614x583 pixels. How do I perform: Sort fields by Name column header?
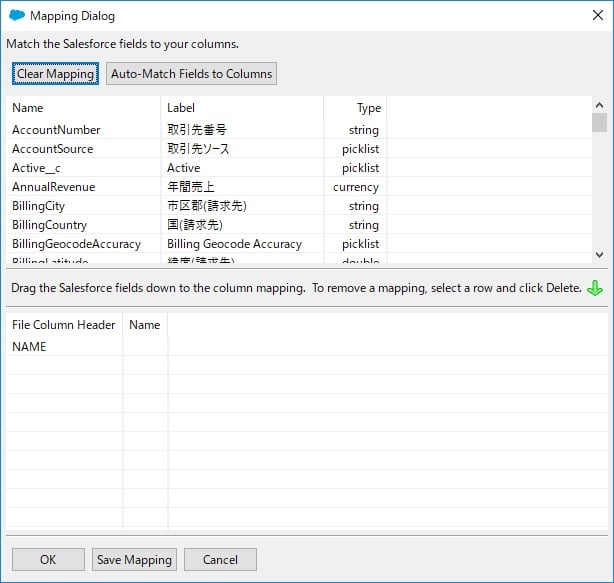[x=28, y=108]
